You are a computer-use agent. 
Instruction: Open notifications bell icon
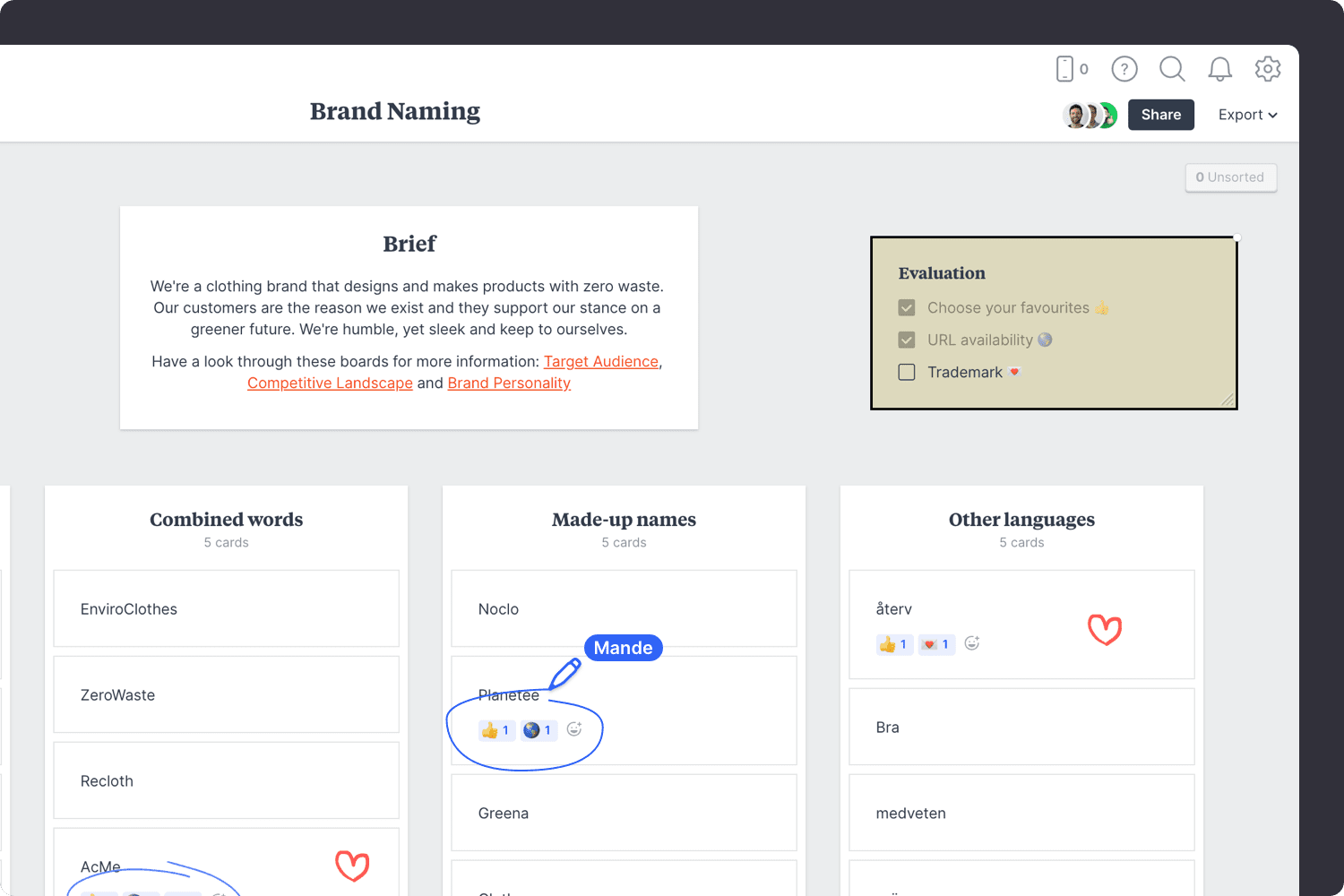(1219, 69)
